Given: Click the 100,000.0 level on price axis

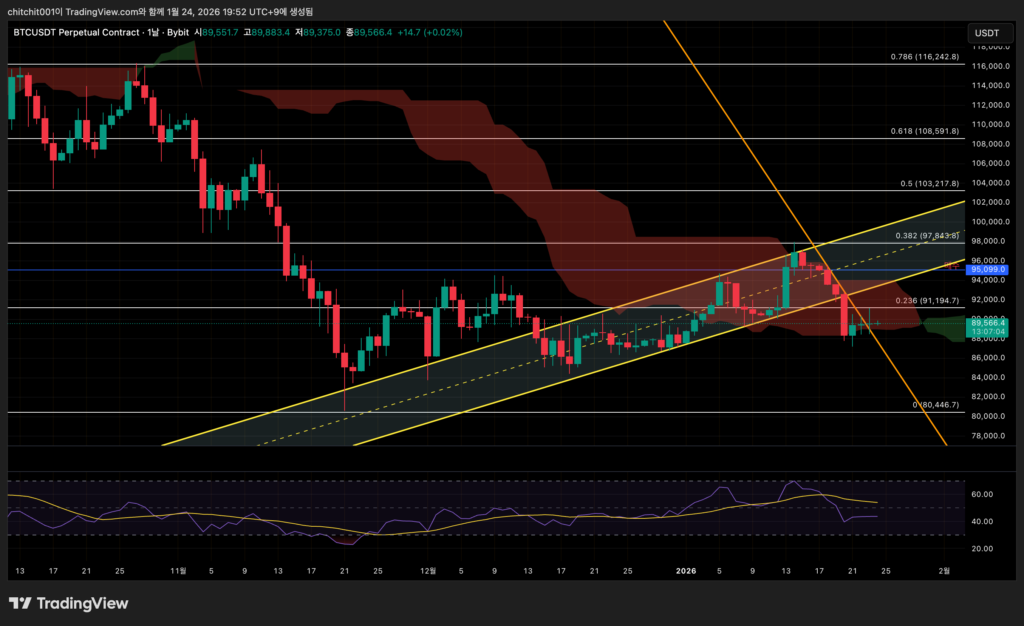Looking at the screenshot, I should (x=988, y=222).
